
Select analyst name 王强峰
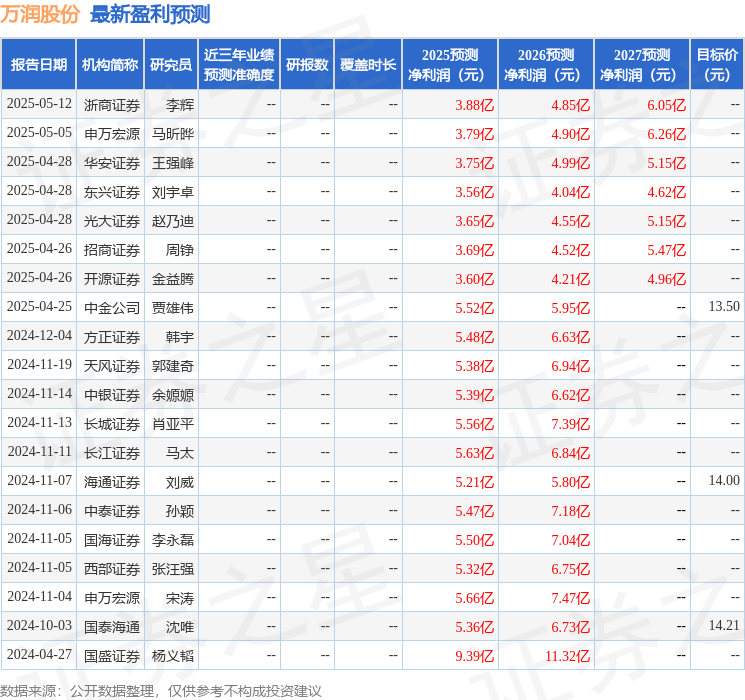point(173,163)
